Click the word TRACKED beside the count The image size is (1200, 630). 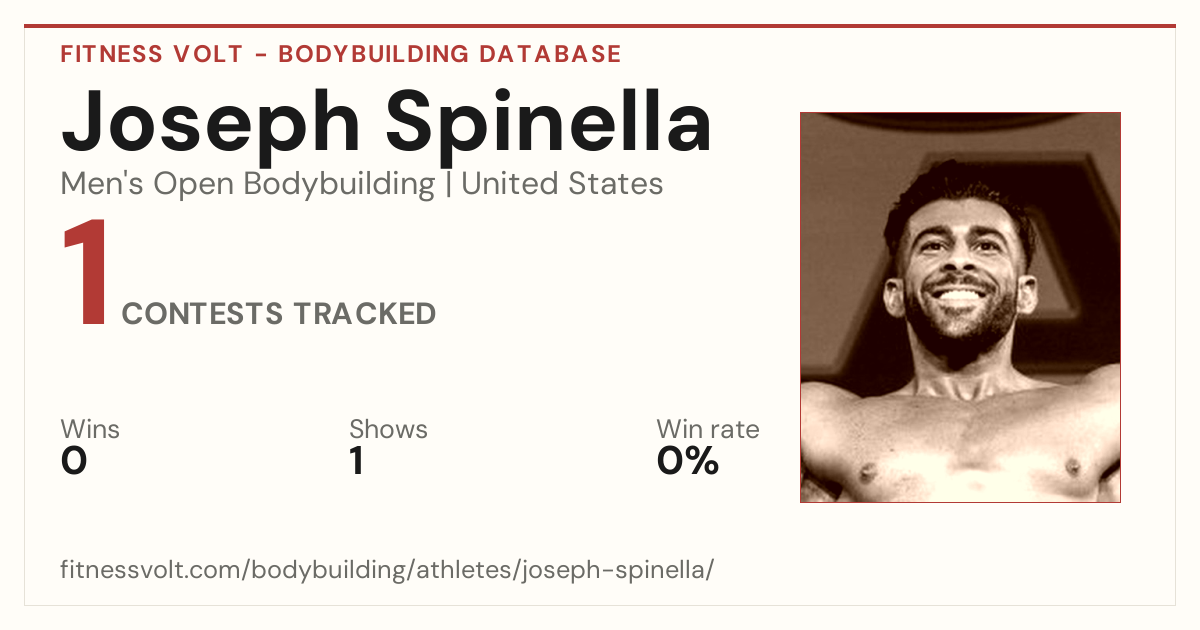[x=364, y=314]
